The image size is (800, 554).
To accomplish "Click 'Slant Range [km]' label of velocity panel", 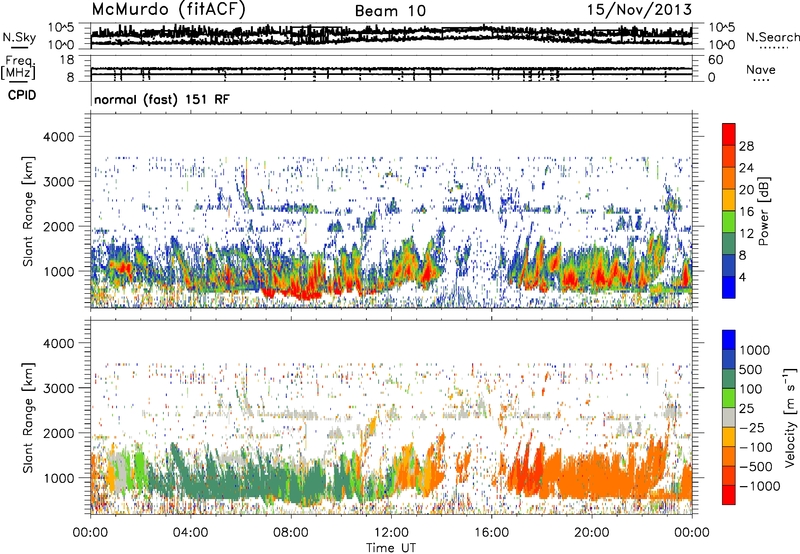I will coord(28,417).
